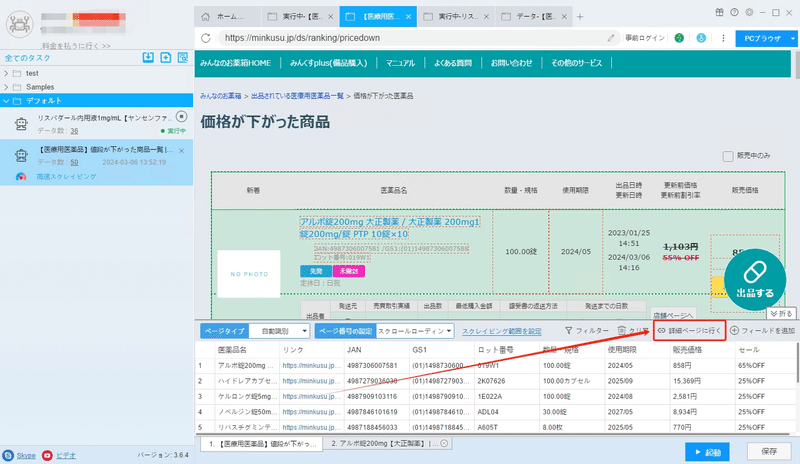Viewport: 800px width, 464px height.
Task: Open the help question mark icon
Action: click(x=734, y=13)
